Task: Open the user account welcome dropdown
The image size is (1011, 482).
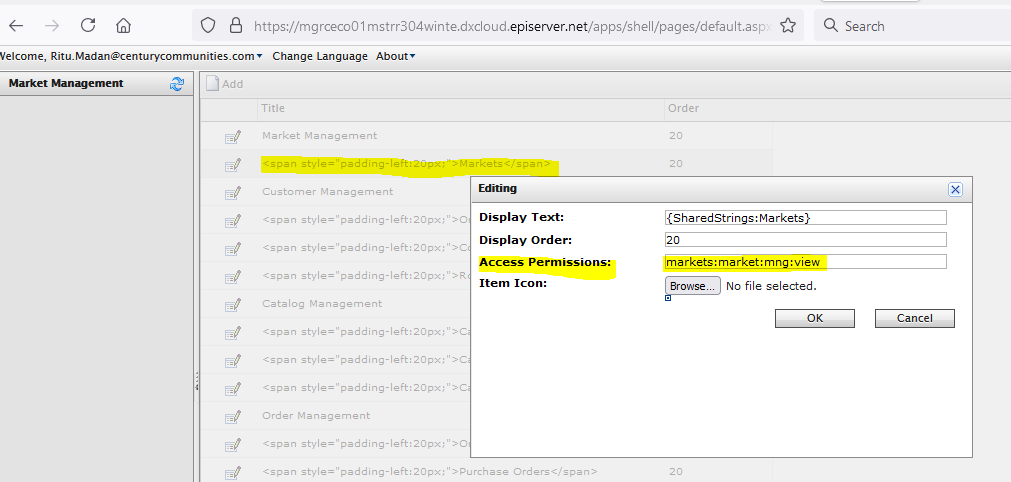Action: 132,56
